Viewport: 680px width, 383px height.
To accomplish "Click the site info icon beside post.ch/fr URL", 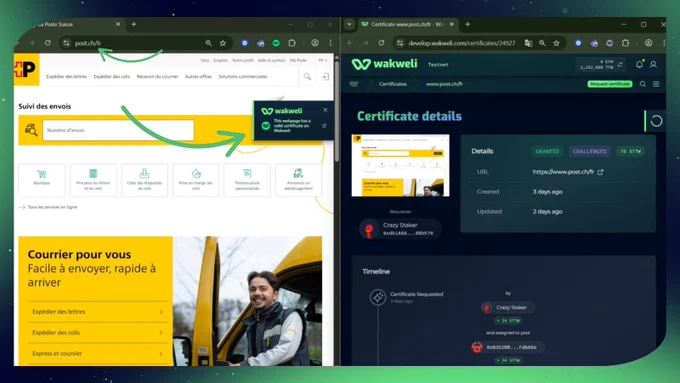I will click(x=66, y=43).
